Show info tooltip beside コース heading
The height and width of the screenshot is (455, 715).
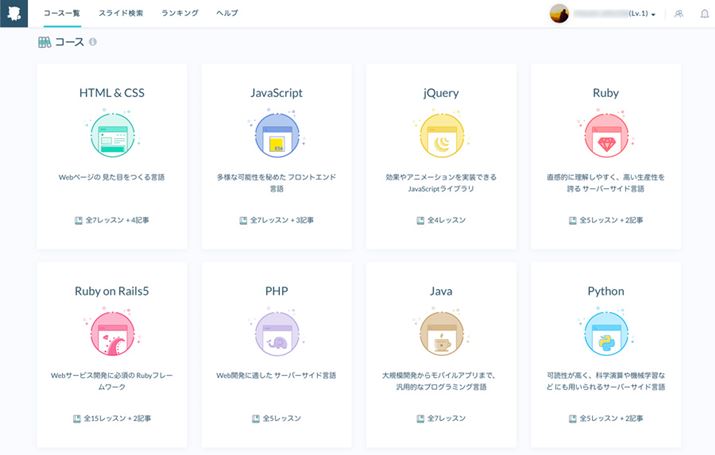pos(93,43)
